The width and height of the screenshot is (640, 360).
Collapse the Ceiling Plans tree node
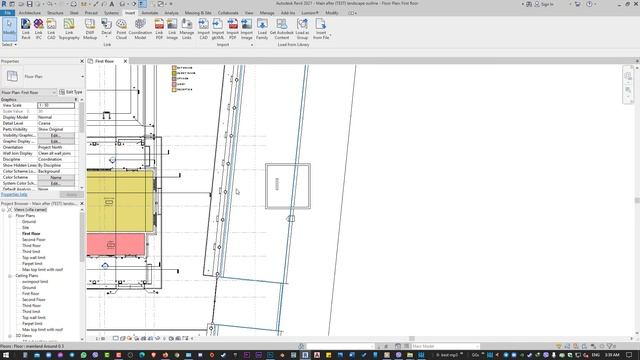[x=10, y=276]
